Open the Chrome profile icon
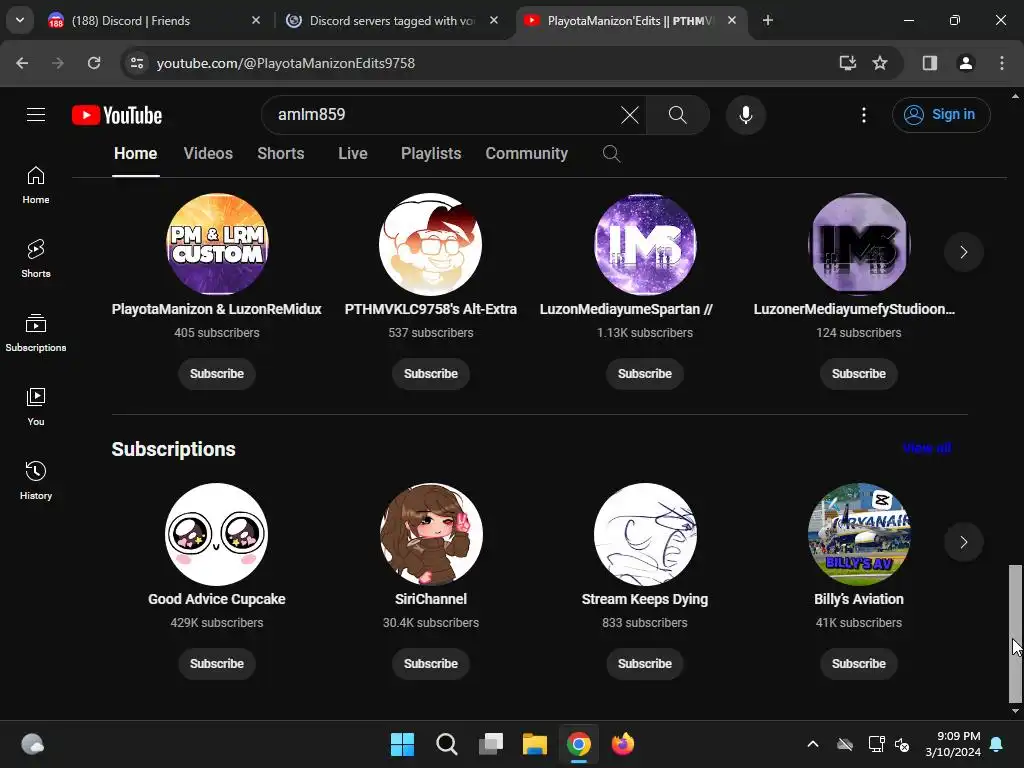 tap(965, 63)
